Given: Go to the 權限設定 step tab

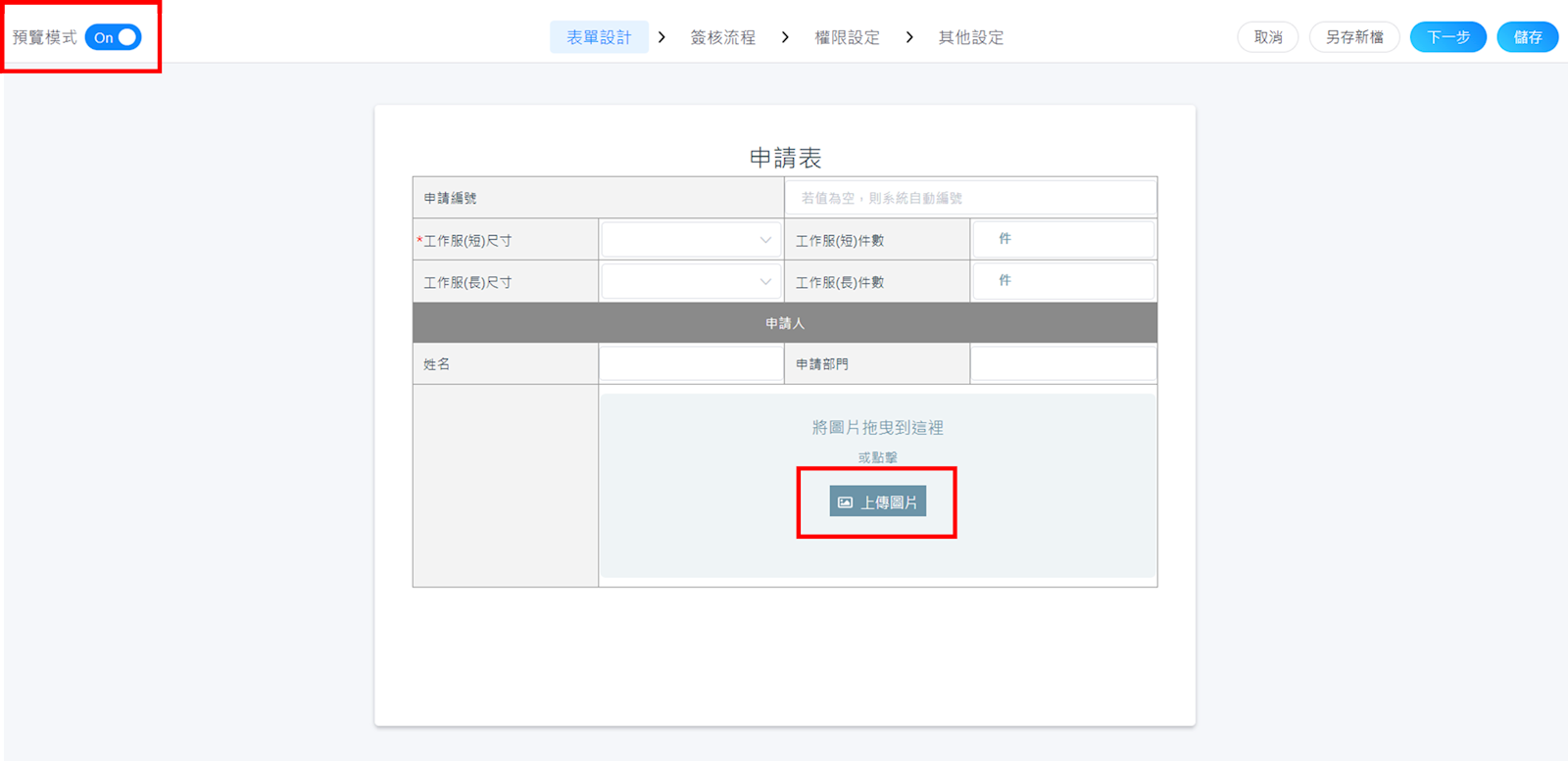Looking at the screenshot, I should 847,37.
